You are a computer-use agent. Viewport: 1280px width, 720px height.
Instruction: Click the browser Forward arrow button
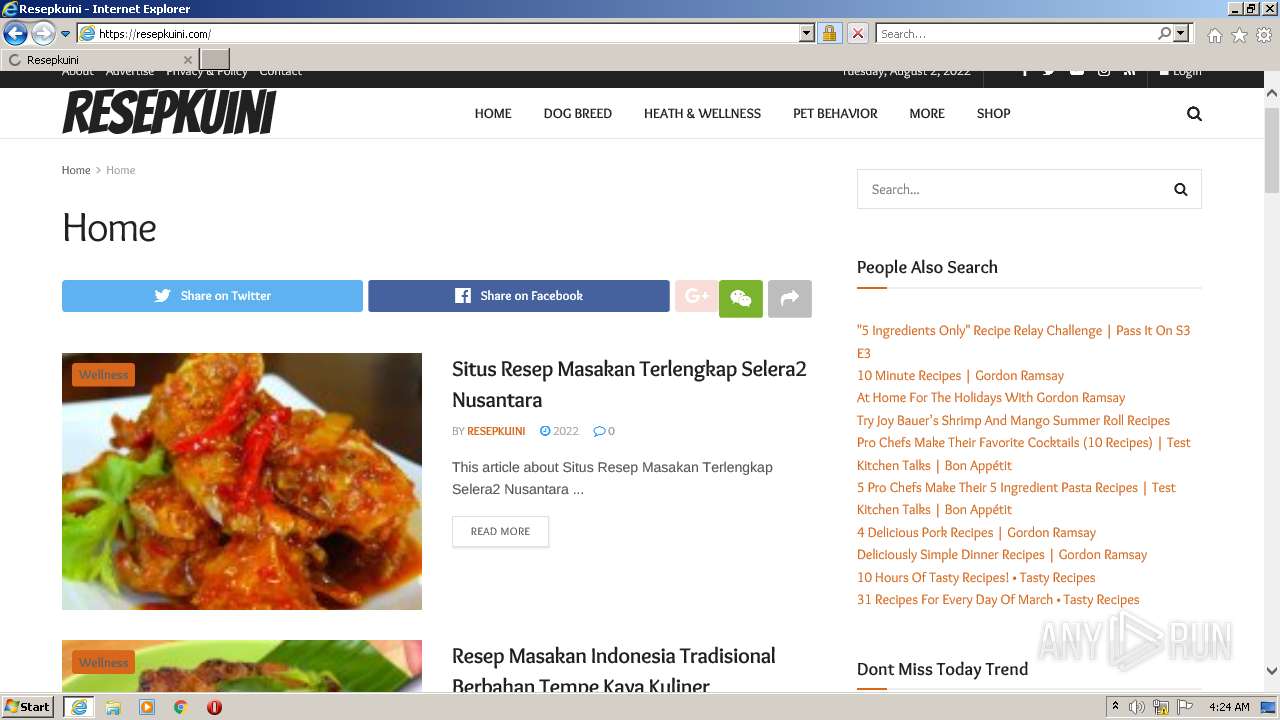[43, 34]
